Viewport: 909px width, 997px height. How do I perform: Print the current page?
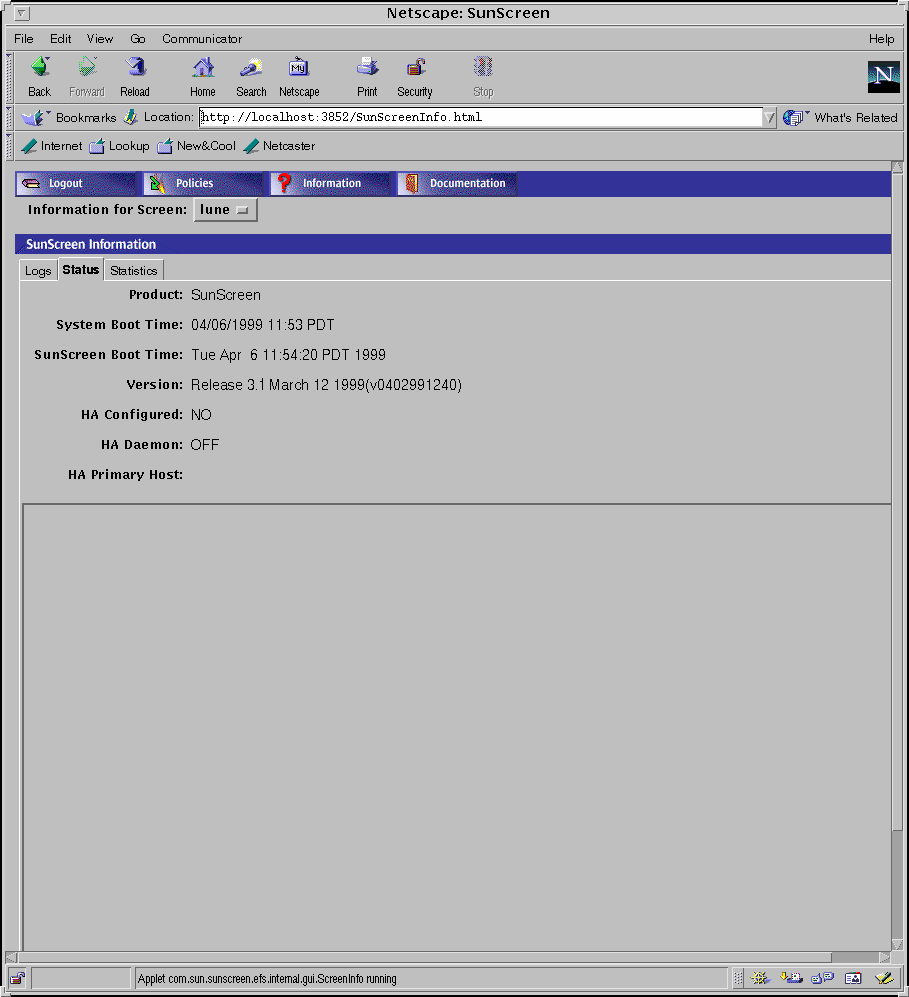pyautogui.click(x=367, y=67)
